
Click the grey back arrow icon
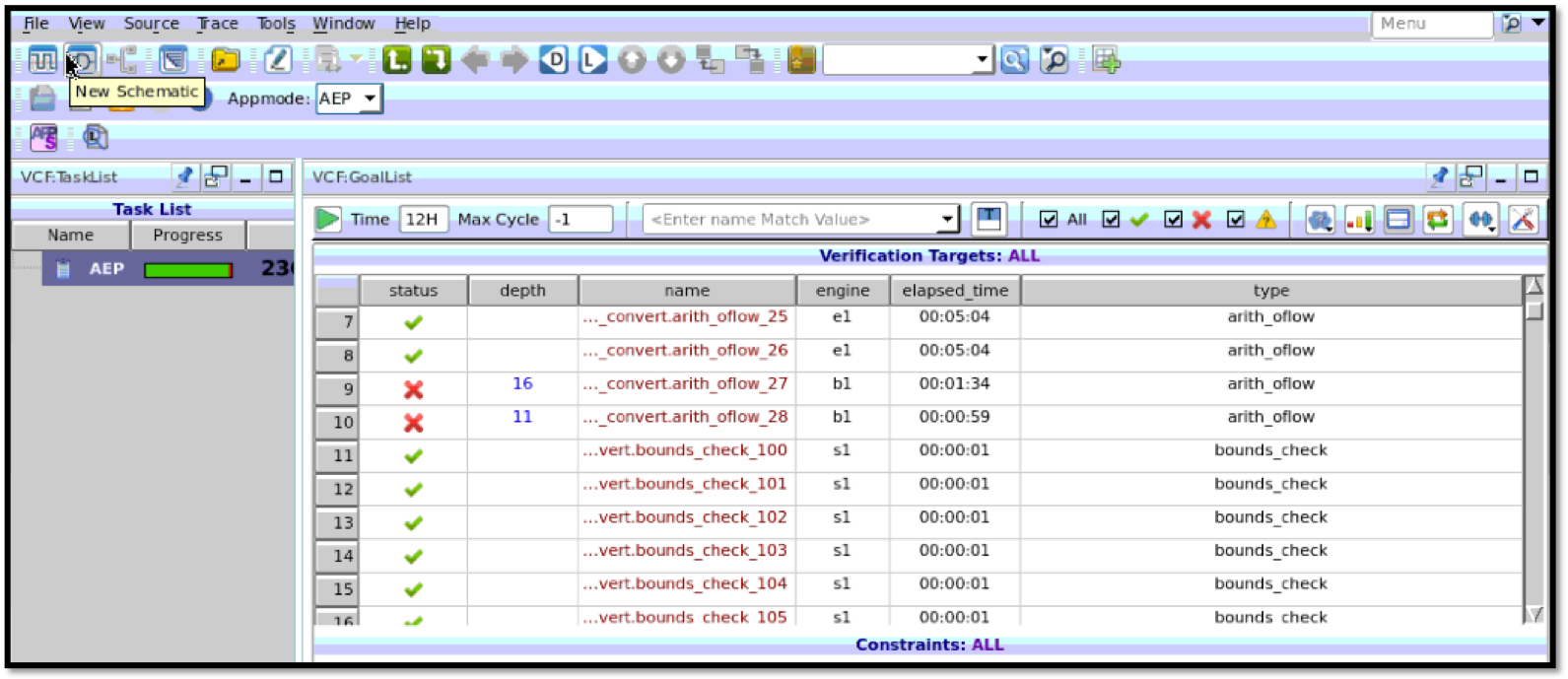[475, 60]
